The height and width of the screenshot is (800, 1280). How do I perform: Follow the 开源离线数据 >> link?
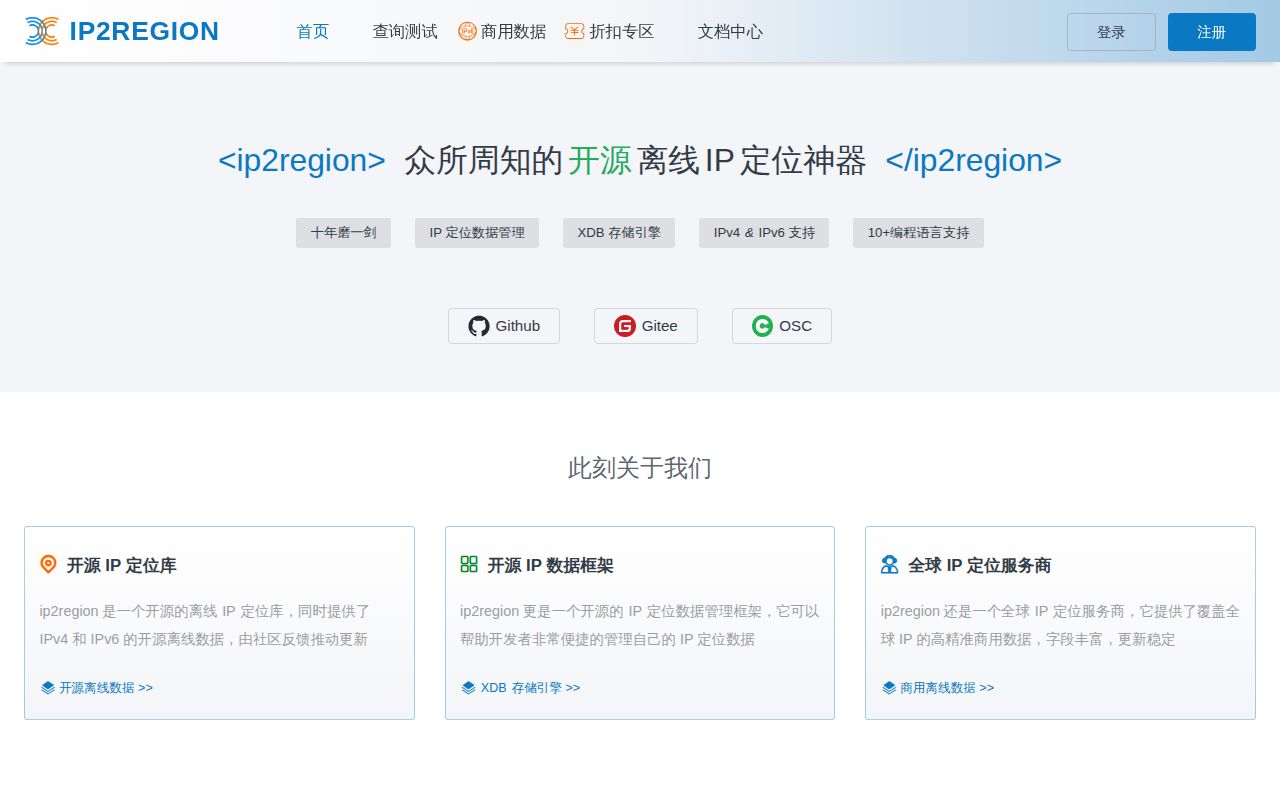[x=106, y=687]
